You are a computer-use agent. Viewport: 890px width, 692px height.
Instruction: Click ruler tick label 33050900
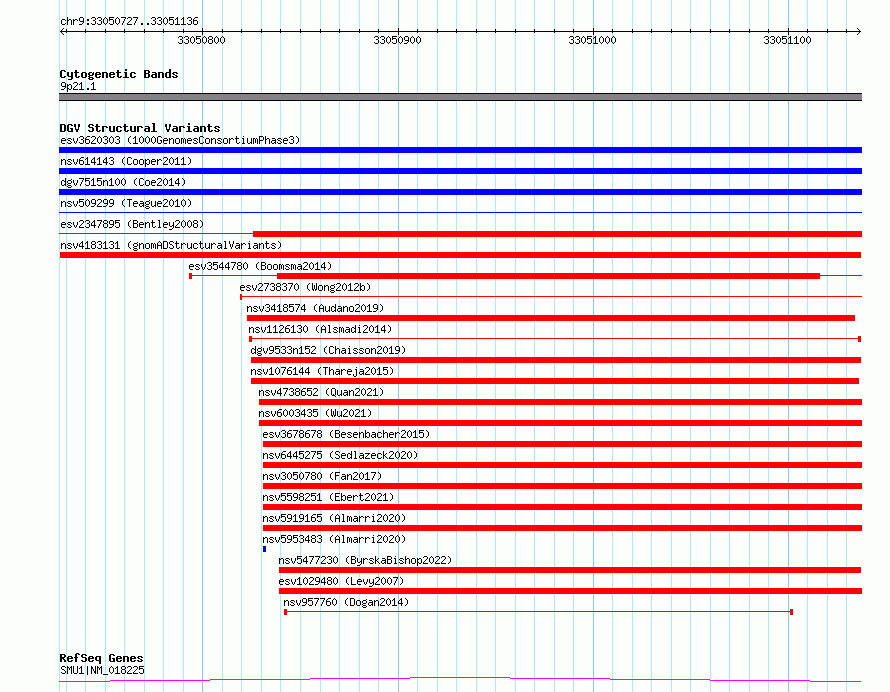click(397, 40)
